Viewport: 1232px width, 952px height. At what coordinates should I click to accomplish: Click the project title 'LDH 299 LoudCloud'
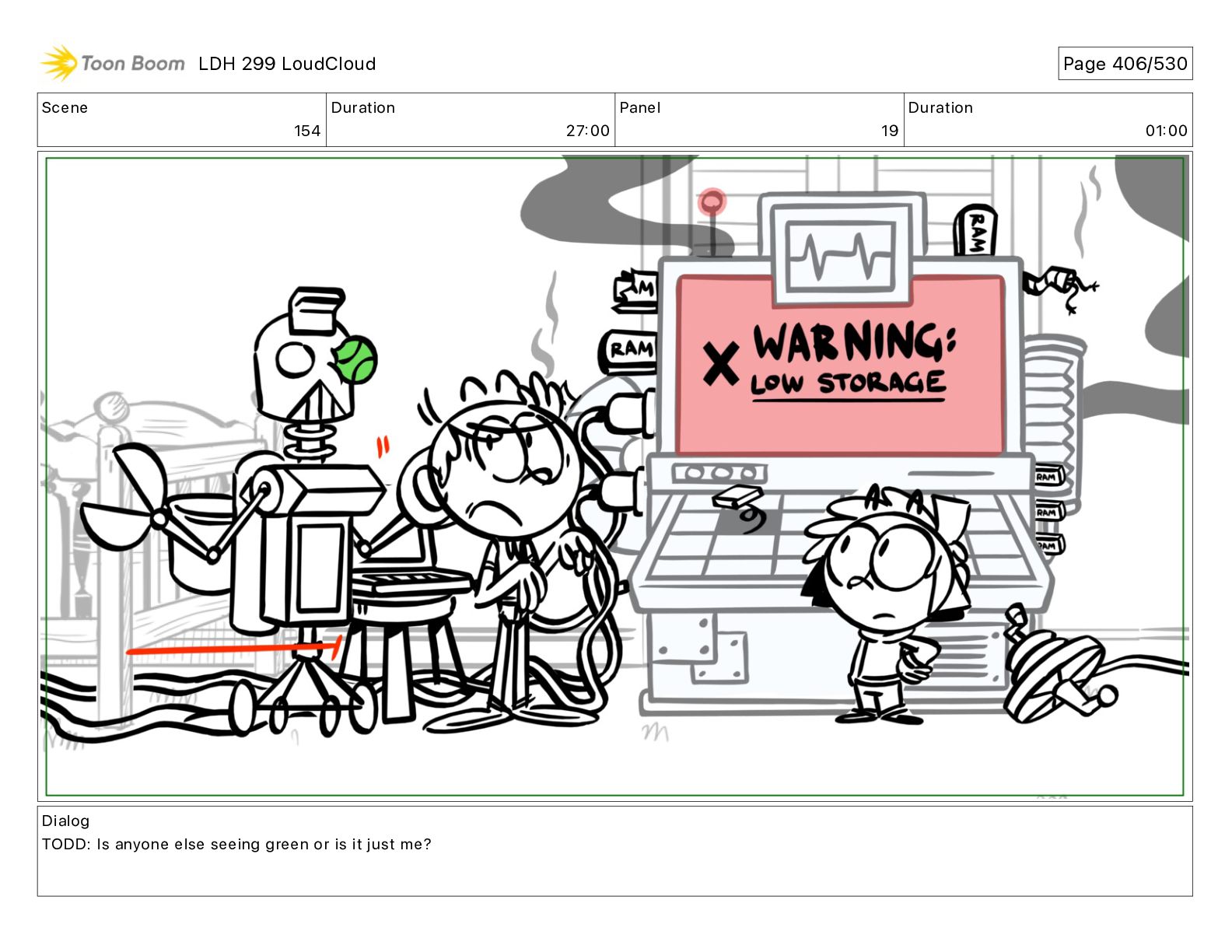287,64
